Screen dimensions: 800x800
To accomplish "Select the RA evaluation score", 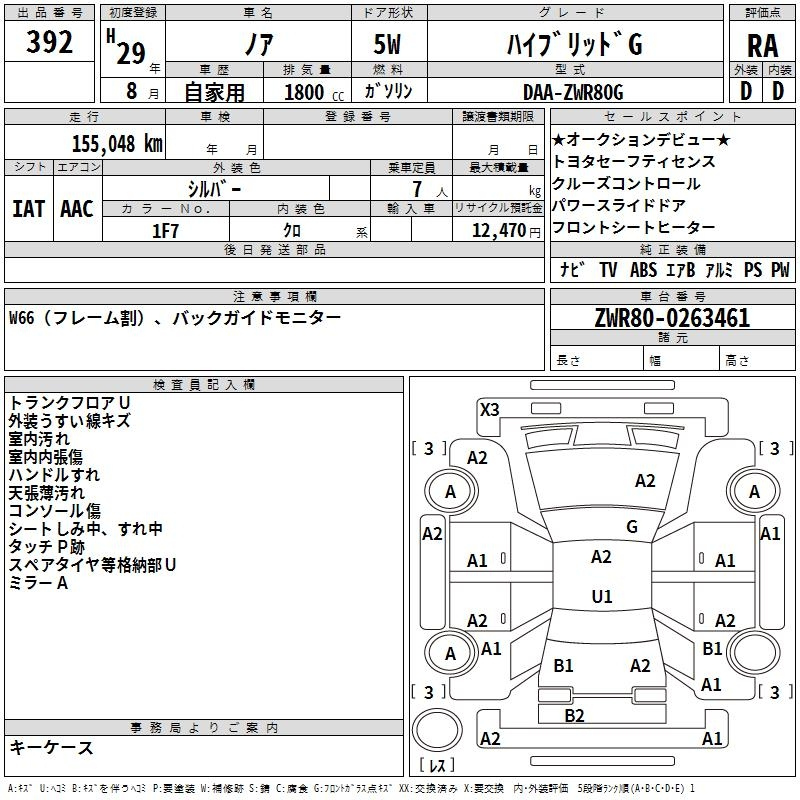I will point(763,45).
